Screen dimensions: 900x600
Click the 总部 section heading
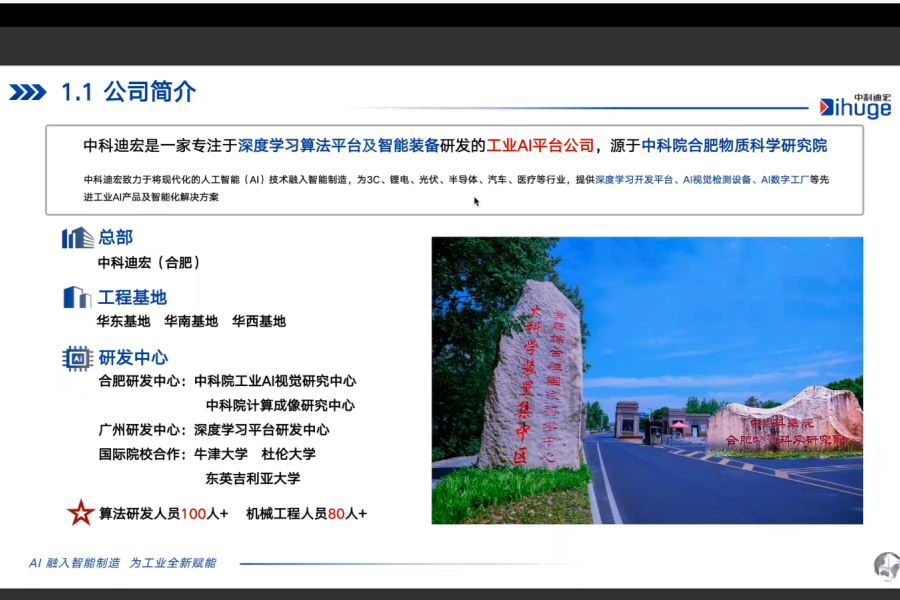tap(115, 238)
